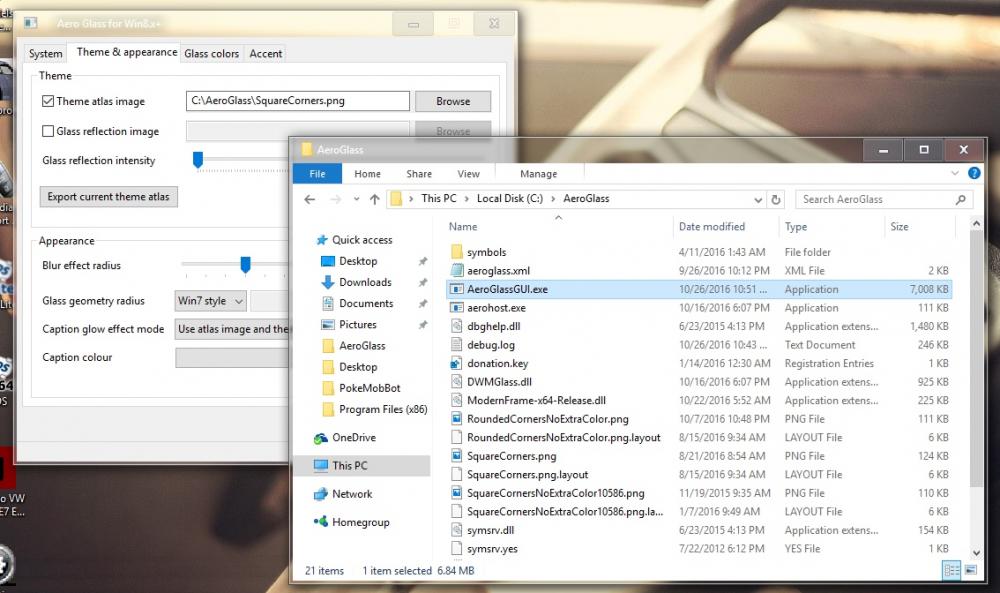Image resolution: width=1000 pixels, height=593 pixels.
Task: Switch to the Glass colors tab
Action: [x=211, y=54]
